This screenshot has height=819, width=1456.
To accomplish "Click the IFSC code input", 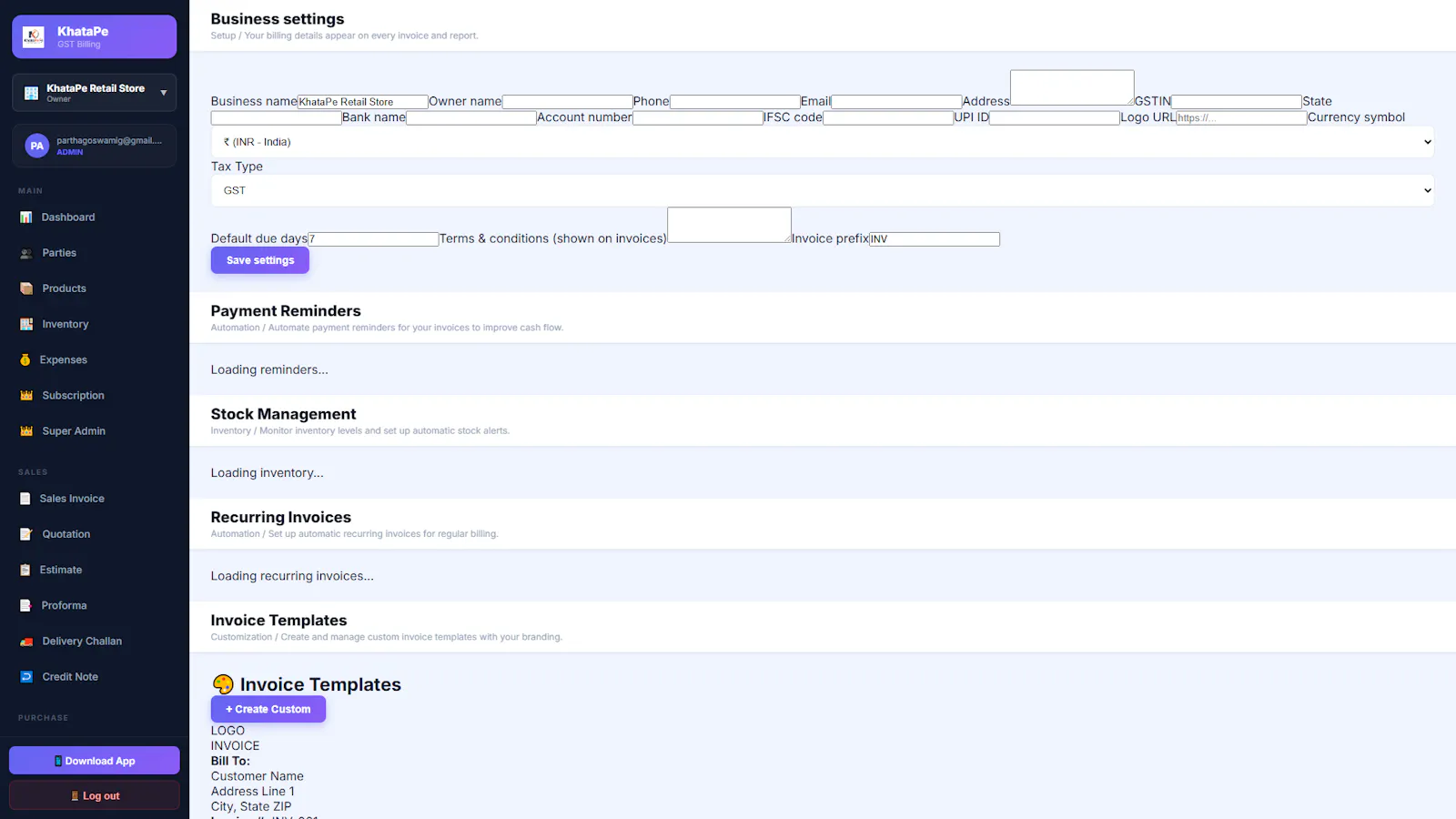I will (888, 118).
